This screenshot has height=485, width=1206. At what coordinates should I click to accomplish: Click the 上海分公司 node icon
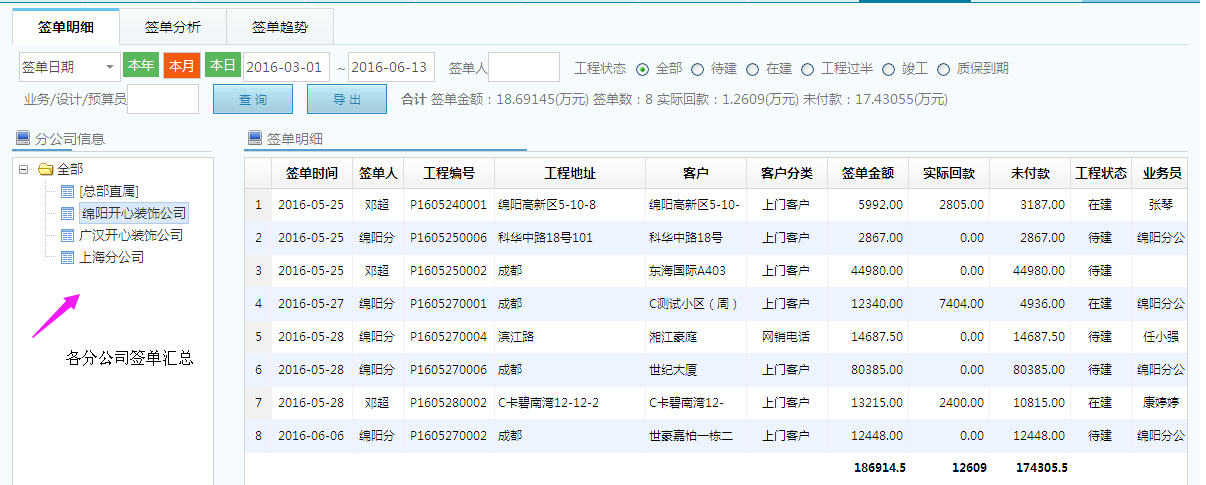67,257
